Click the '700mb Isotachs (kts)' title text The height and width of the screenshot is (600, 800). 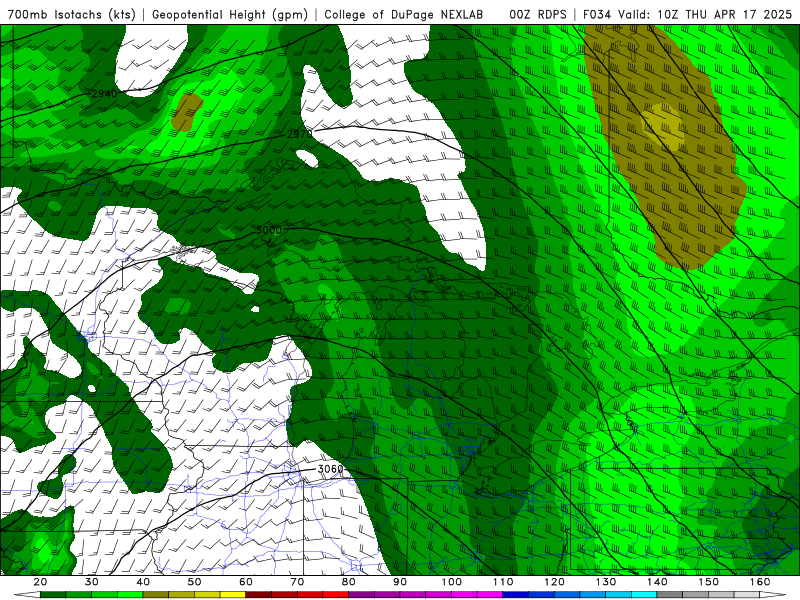(71, 14)
